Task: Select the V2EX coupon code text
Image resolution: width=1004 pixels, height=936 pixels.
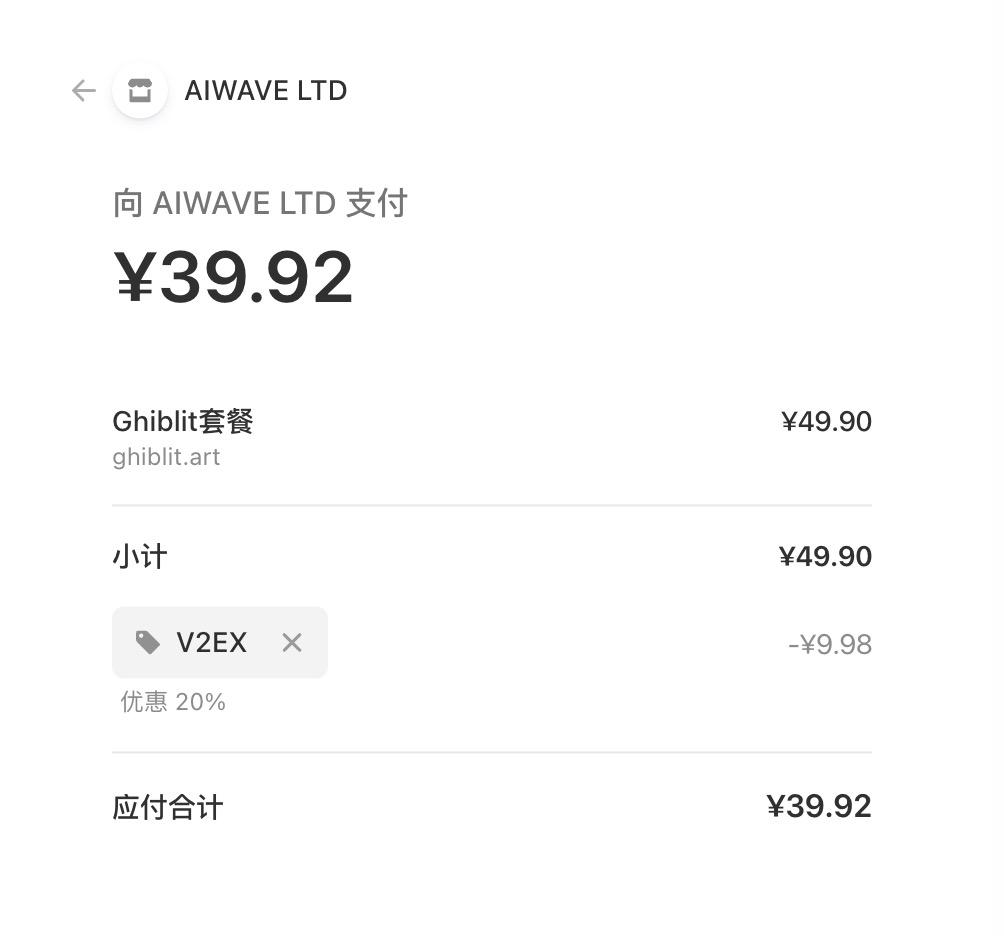Action: [x=212, y=642]
